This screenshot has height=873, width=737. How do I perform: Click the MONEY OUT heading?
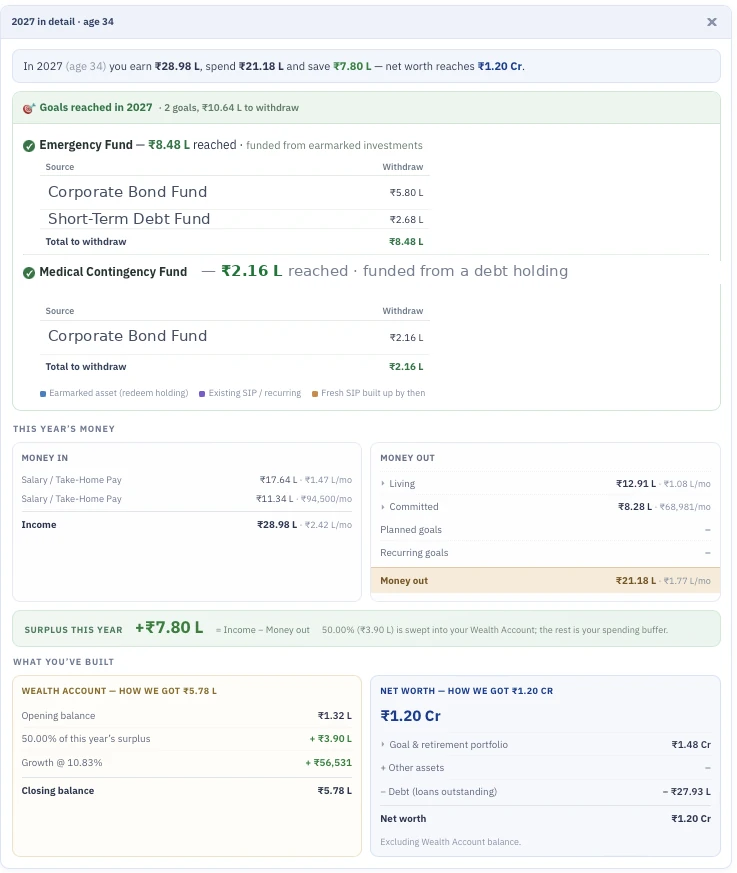[407, 458]
